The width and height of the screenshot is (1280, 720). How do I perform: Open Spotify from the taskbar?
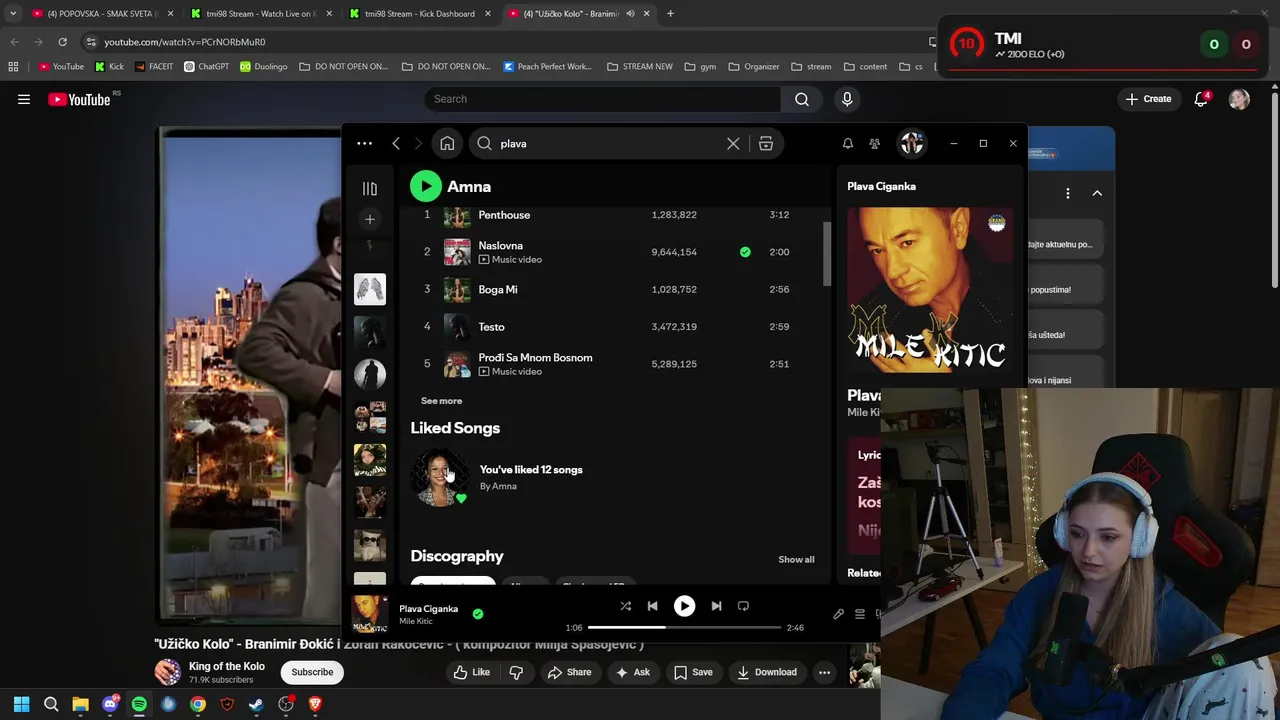coord(139,704)
